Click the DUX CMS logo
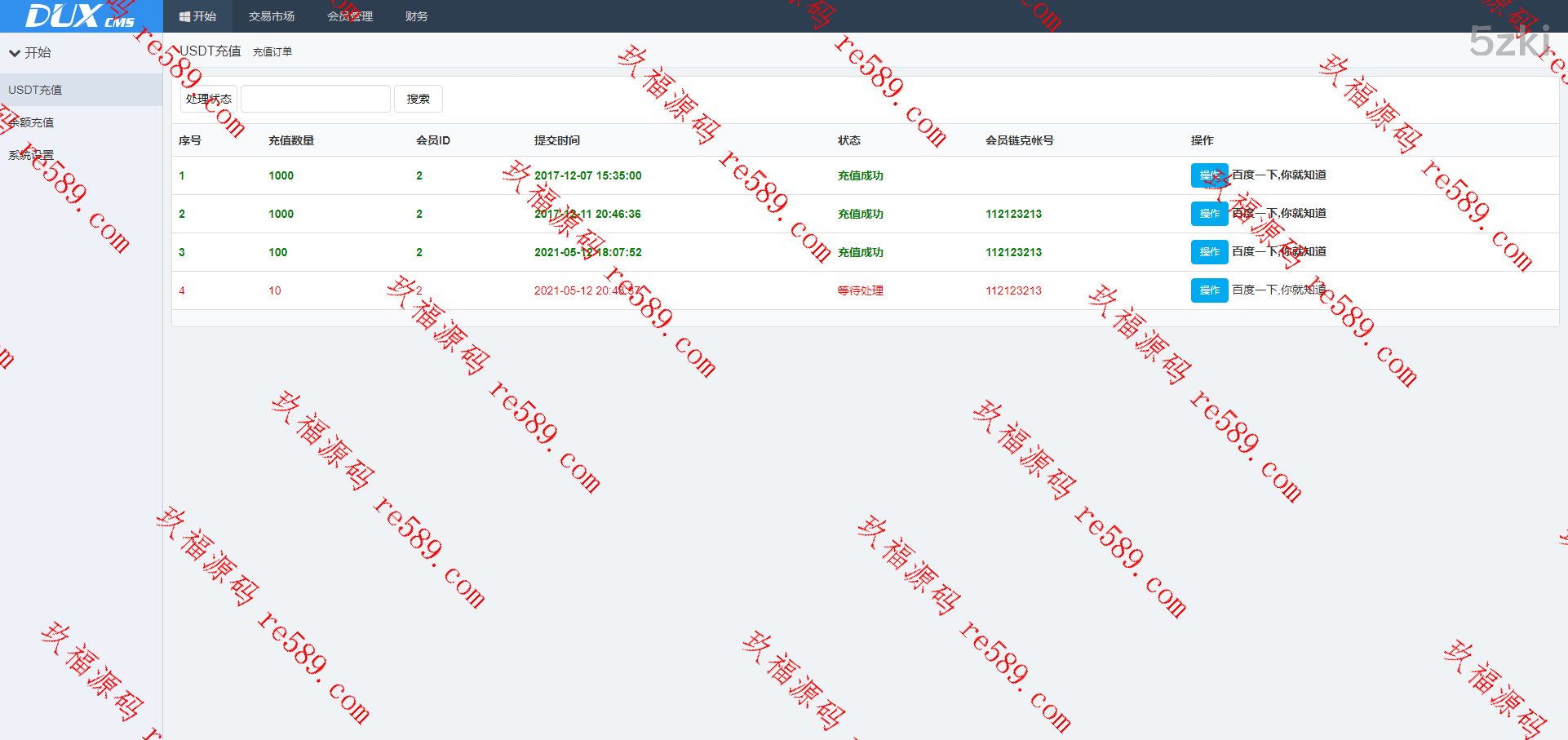This screenshot has height=740, width=1568. (80, 16)
